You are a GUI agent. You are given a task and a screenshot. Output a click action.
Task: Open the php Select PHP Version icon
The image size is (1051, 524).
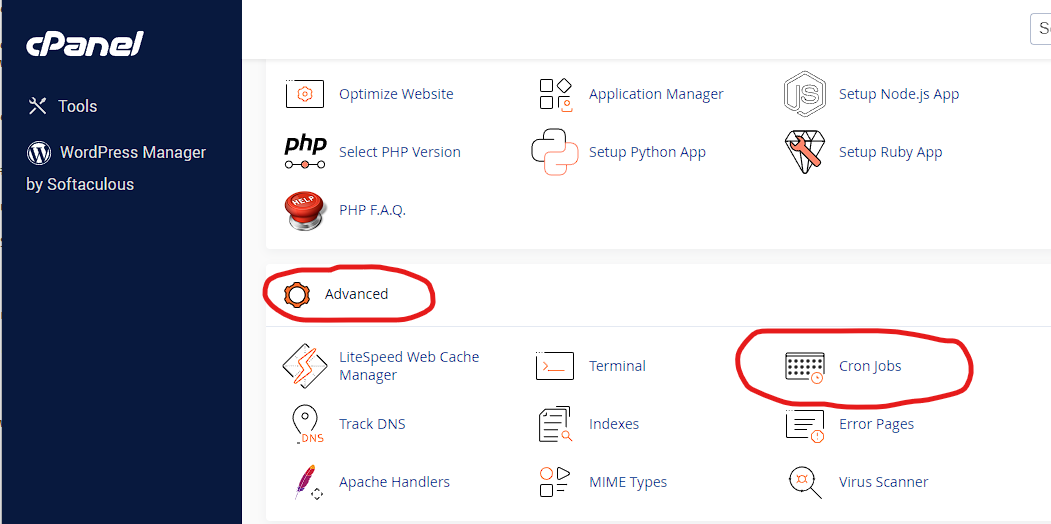(x=305, y=152)
